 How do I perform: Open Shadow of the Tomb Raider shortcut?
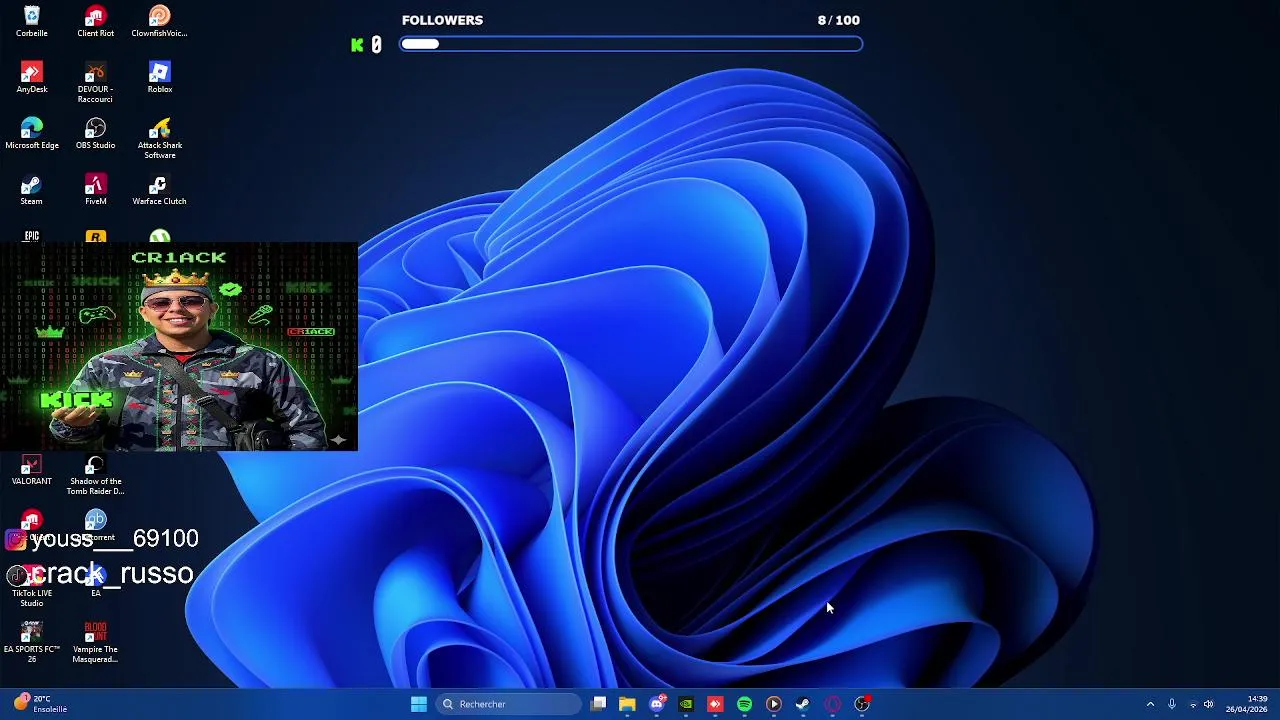pos(95,475)
